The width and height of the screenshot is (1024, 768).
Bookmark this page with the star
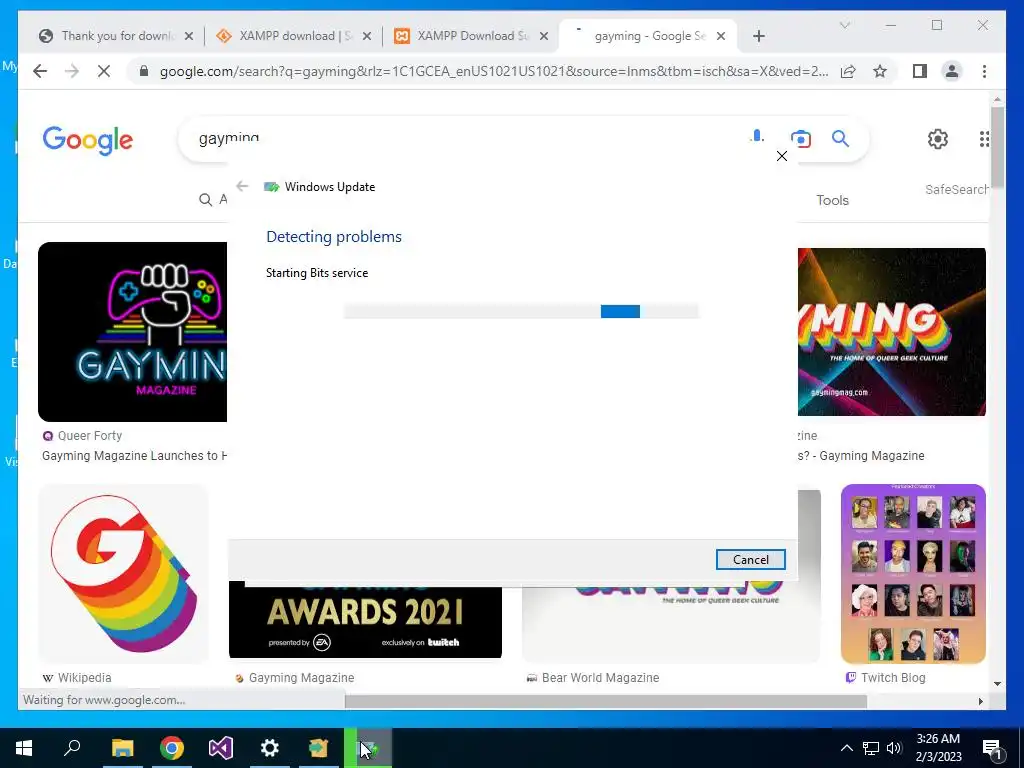(880, 71)
